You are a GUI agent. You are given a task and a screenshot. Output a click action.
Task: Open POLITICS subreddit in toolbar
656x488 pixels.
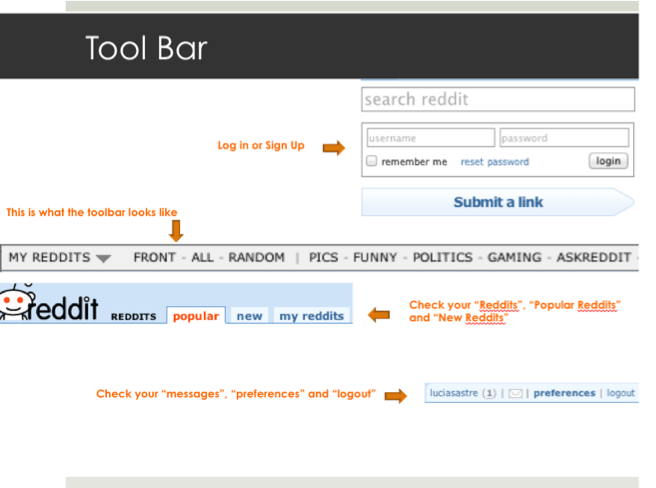[443, 257]
